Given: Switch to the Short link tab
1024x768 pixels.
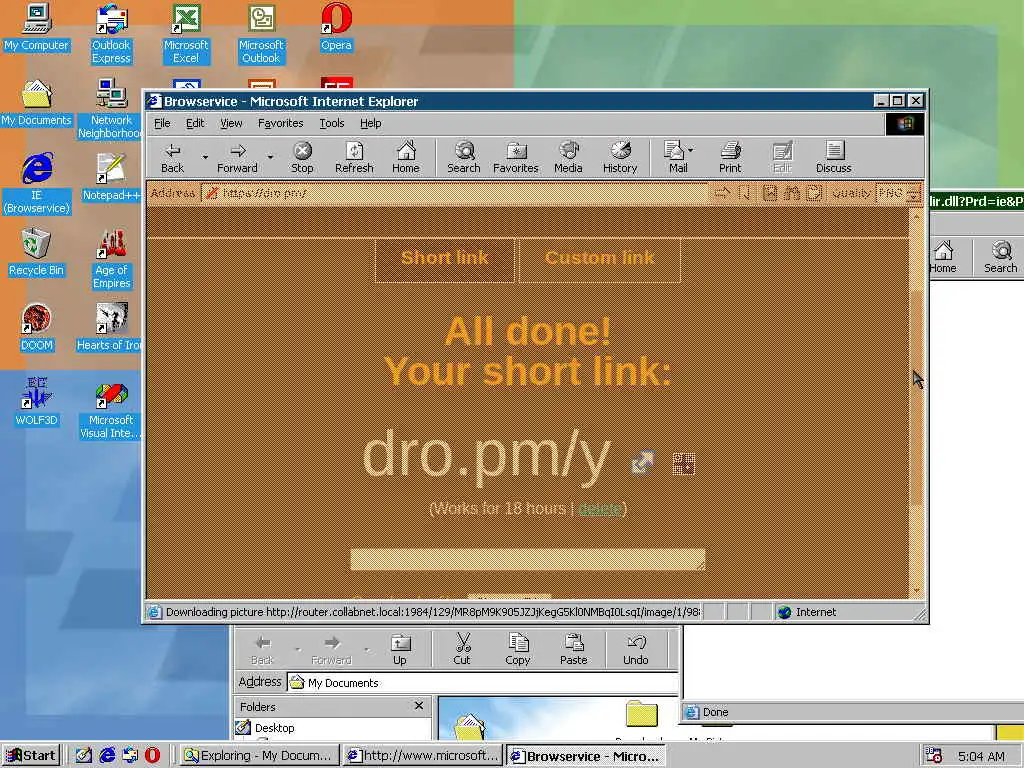Looking at the screenshot, I should [x=445, y=260].
